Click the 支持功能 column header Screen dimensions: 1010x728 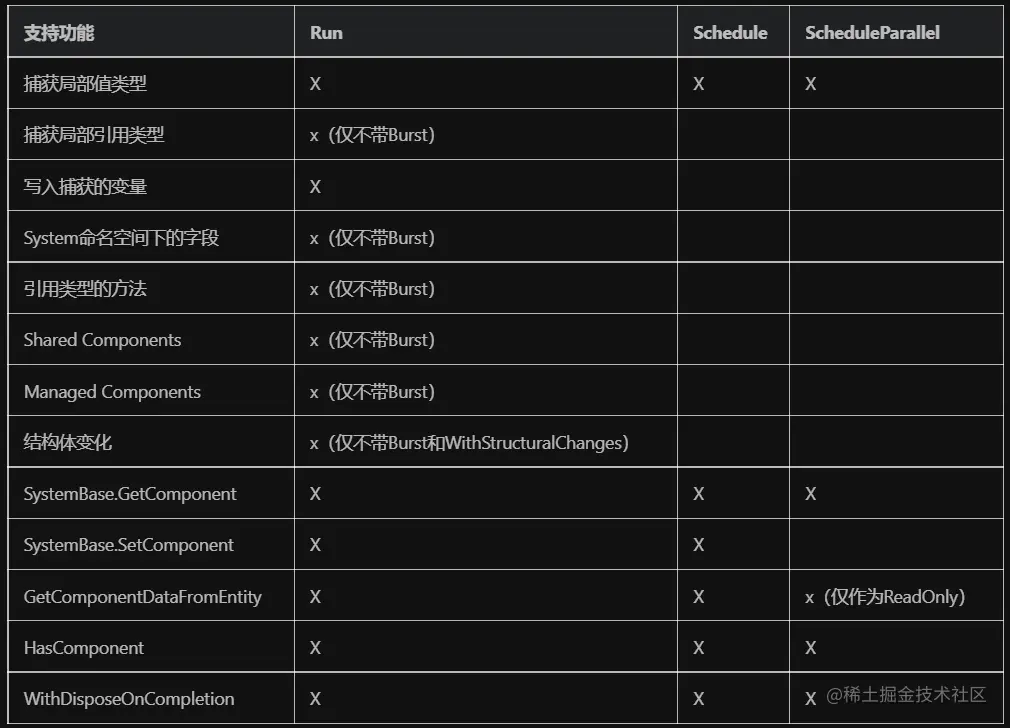[x=59, y=33]
